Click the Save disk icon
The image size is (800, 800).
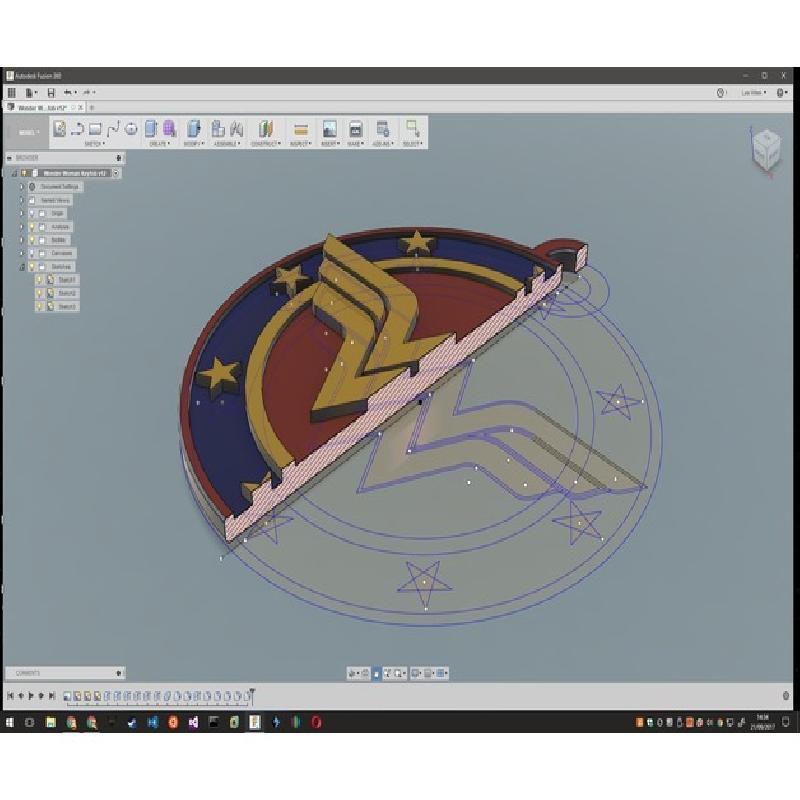point(51,92)
